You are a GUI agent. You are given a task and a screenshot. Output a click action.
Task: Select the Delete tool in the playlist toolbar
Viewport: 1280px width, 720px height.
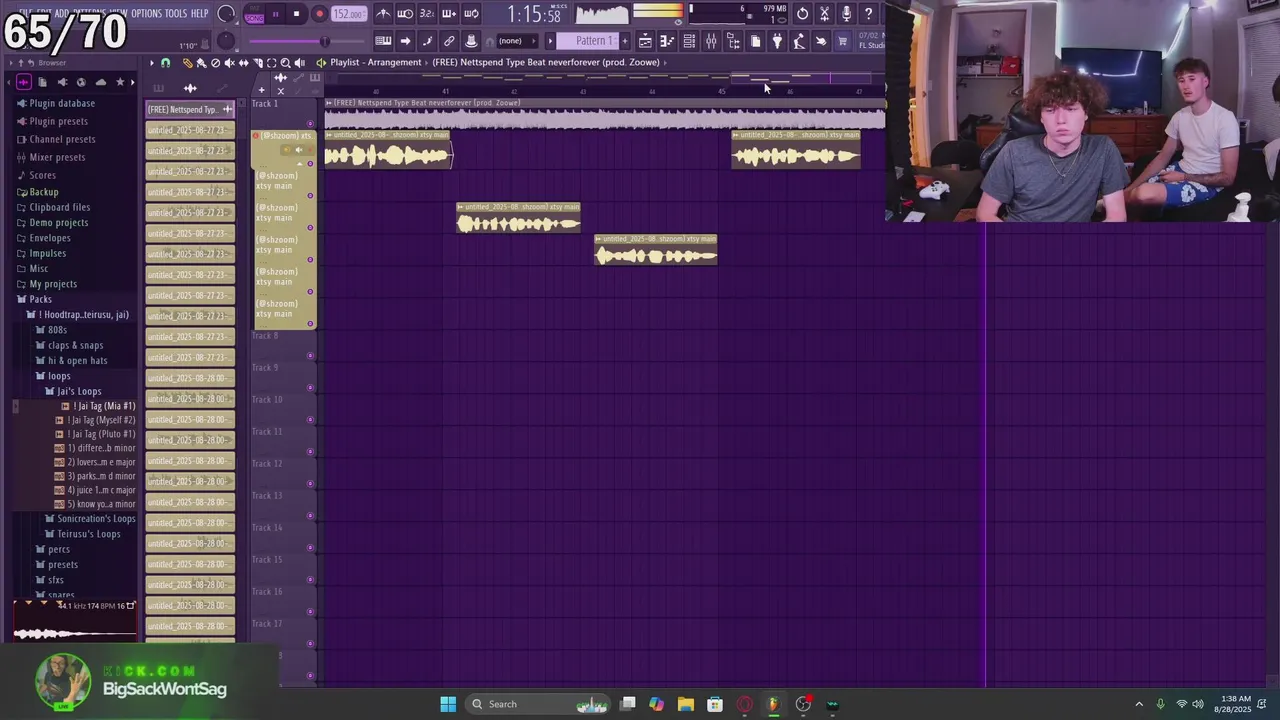pyautogui.click(x=215, y=63)
